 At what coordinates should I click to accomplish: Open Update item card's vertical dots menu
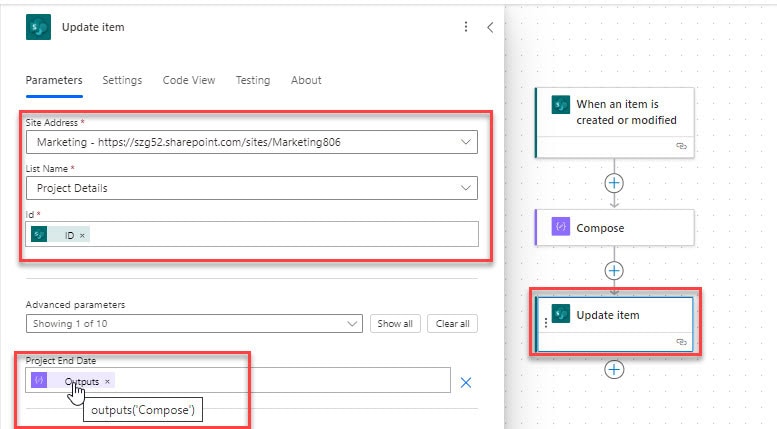pyautogui.click(x=546, y=323)
